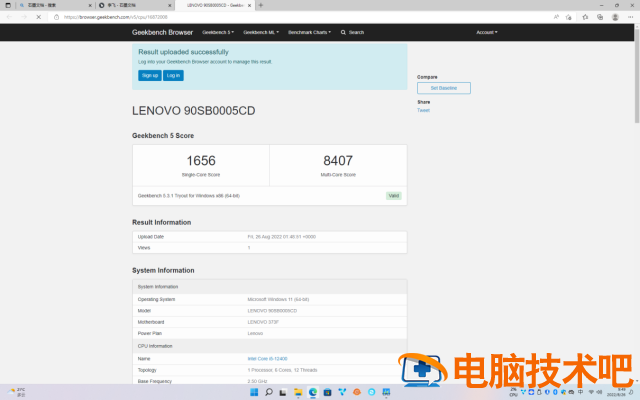This screenshot has height=400, width=640.
Task: Click the network icon in system tray
Action: coord(591,392)
